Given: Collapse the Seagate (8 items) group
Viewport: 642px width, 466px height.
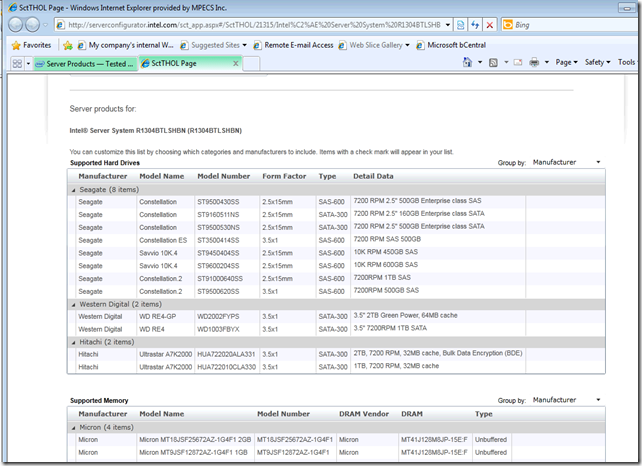Looking at the screenshot, I should [73, 188].
